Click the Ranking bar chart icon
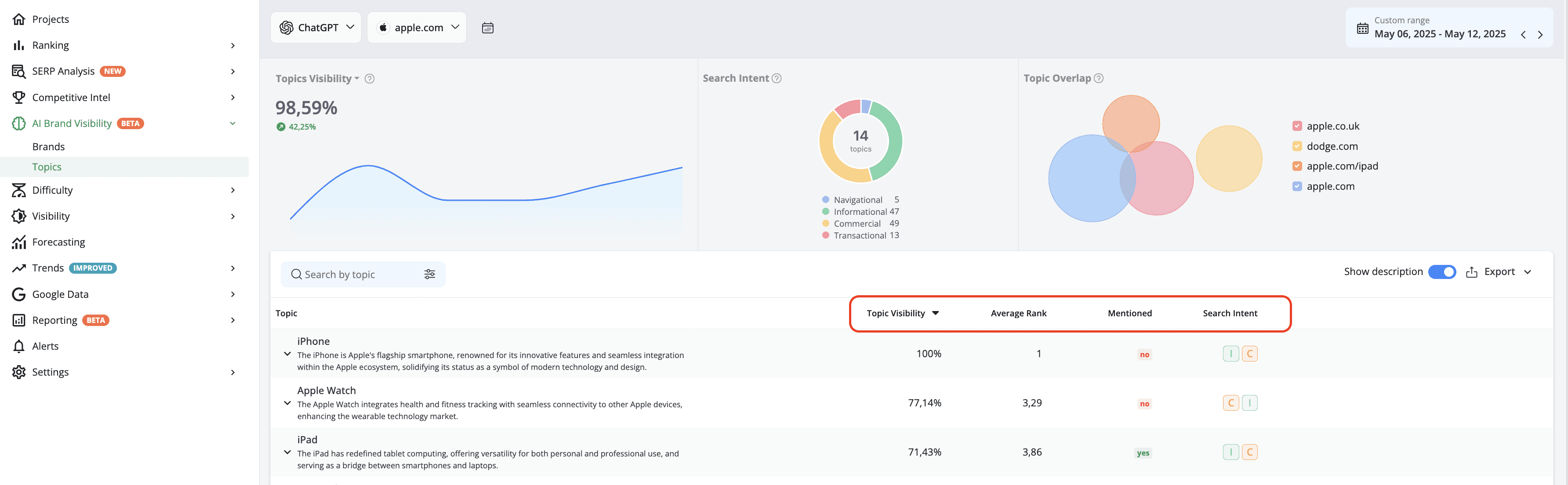Viewport: 1568px width, 485px height. pos(19,46)
